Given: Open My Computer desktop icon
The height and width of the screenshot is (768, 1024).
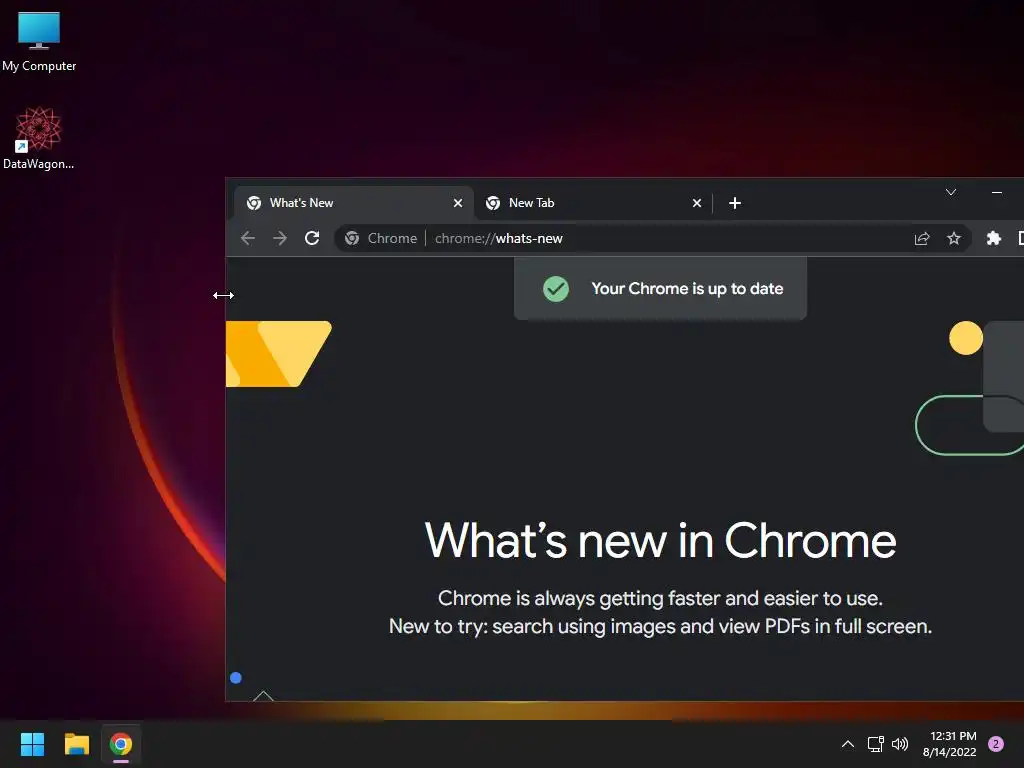Looking at the screenshot, I should [x=39, y=40].
